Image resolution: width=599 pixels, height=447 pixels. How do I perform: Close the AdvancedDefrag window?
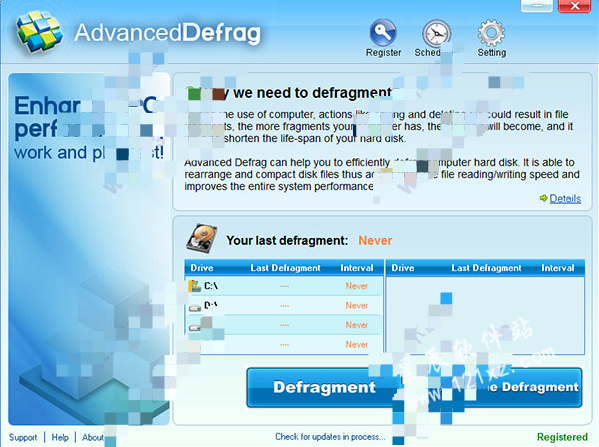coord(575,6)
